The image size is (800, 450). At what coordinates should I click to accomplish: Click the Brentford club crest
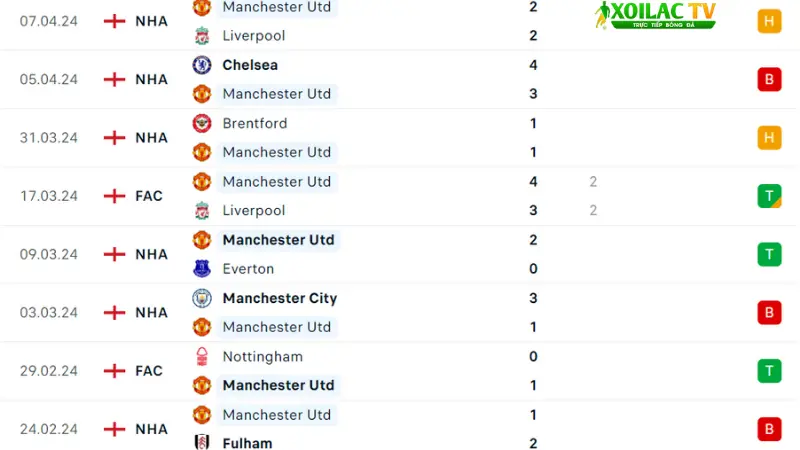click(202, 123)
